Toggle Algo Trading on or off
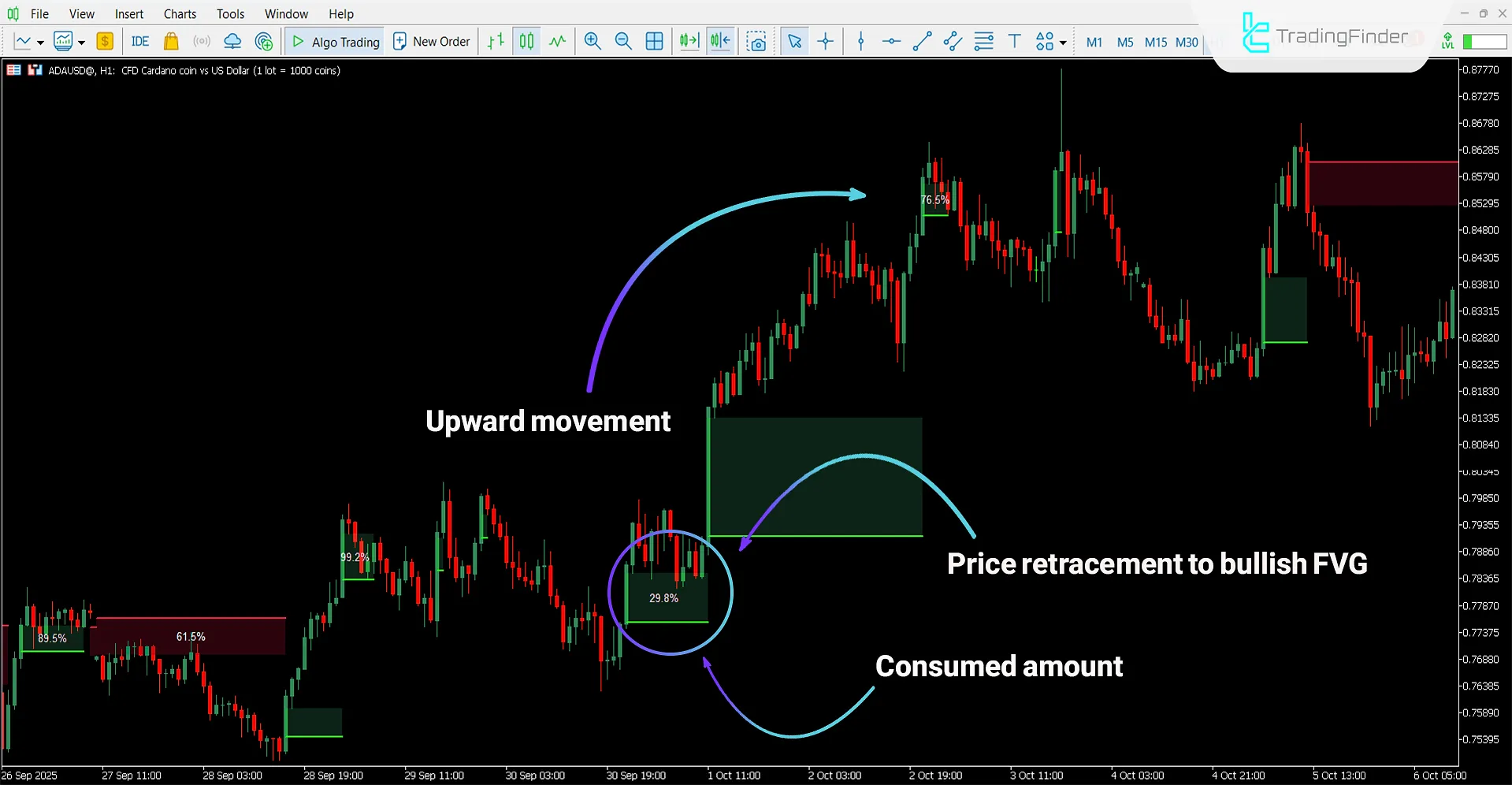Image resolution: width=1512 pixels, height=785 pixels. 336,42
